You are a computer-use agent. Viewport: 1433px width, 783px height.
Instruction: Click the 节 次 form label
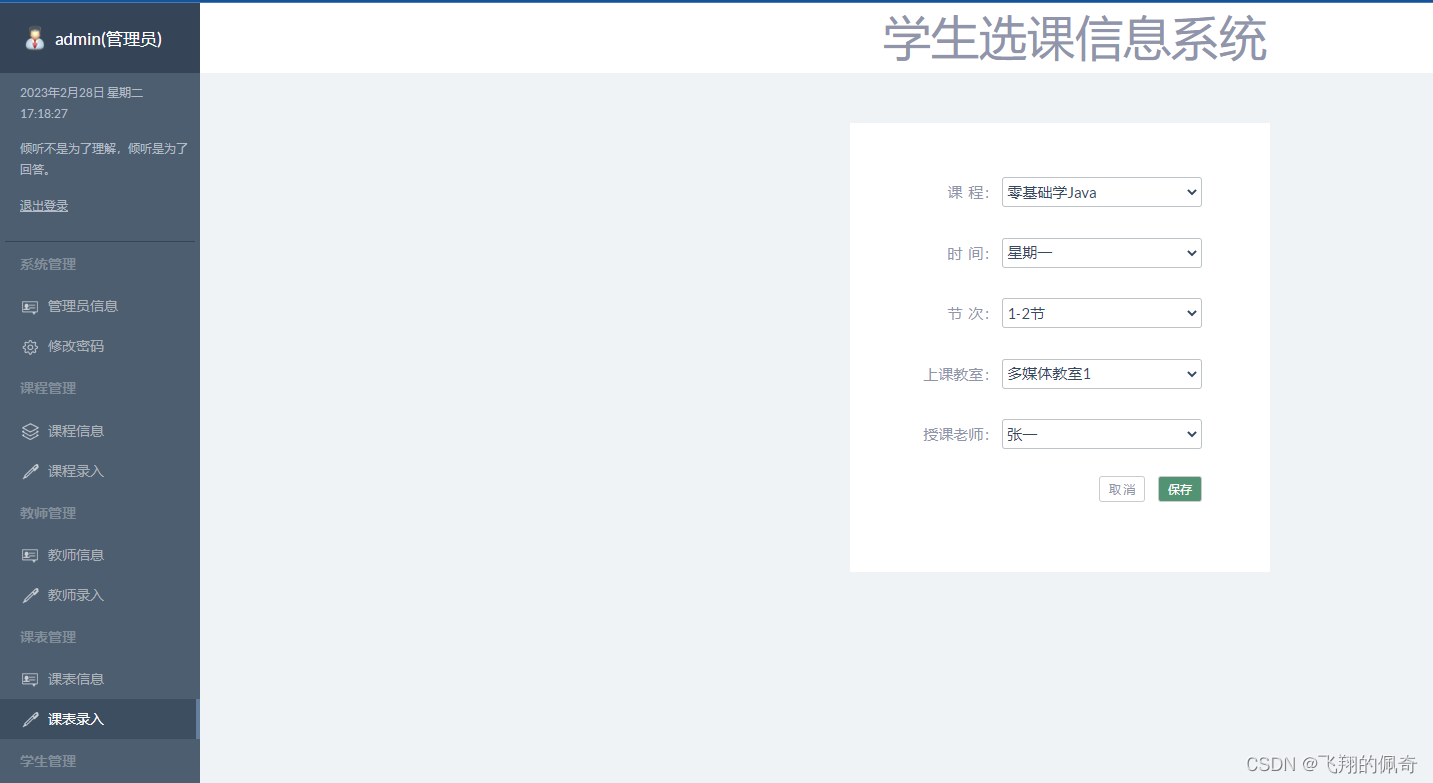coord(968,314)
